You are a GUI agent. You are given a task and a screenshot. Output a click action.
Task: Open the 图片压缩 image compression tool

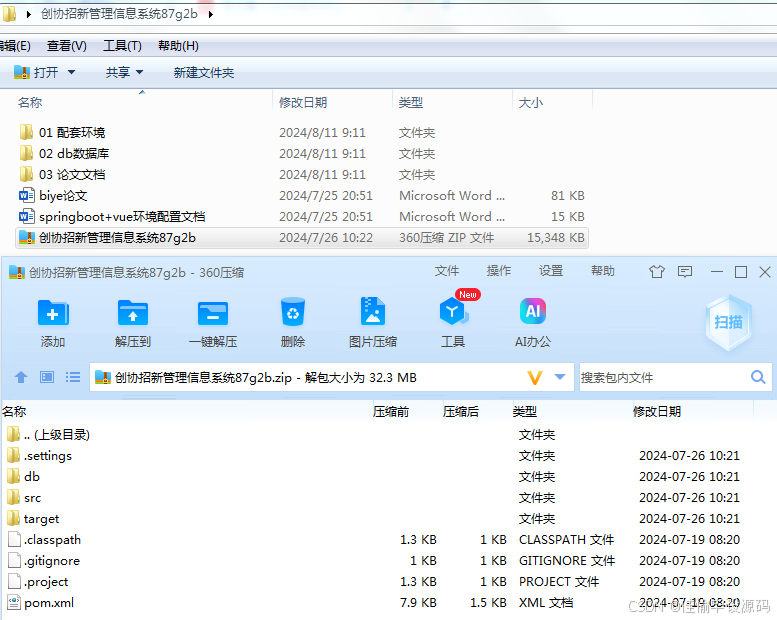tap(373, 311)
